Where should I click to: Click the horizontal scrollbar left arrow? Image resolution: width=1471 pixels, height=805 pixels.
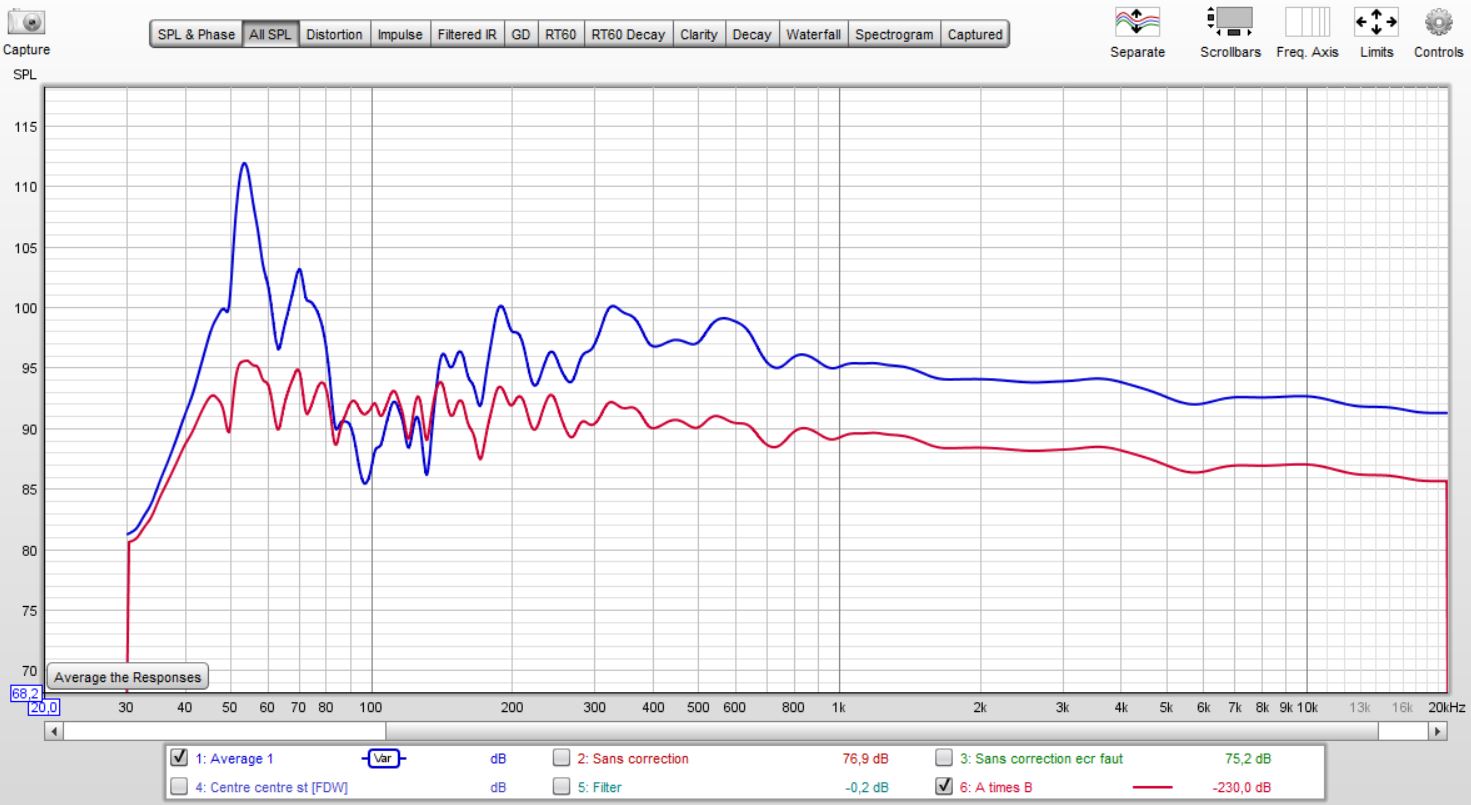click(x=53, y=731)
